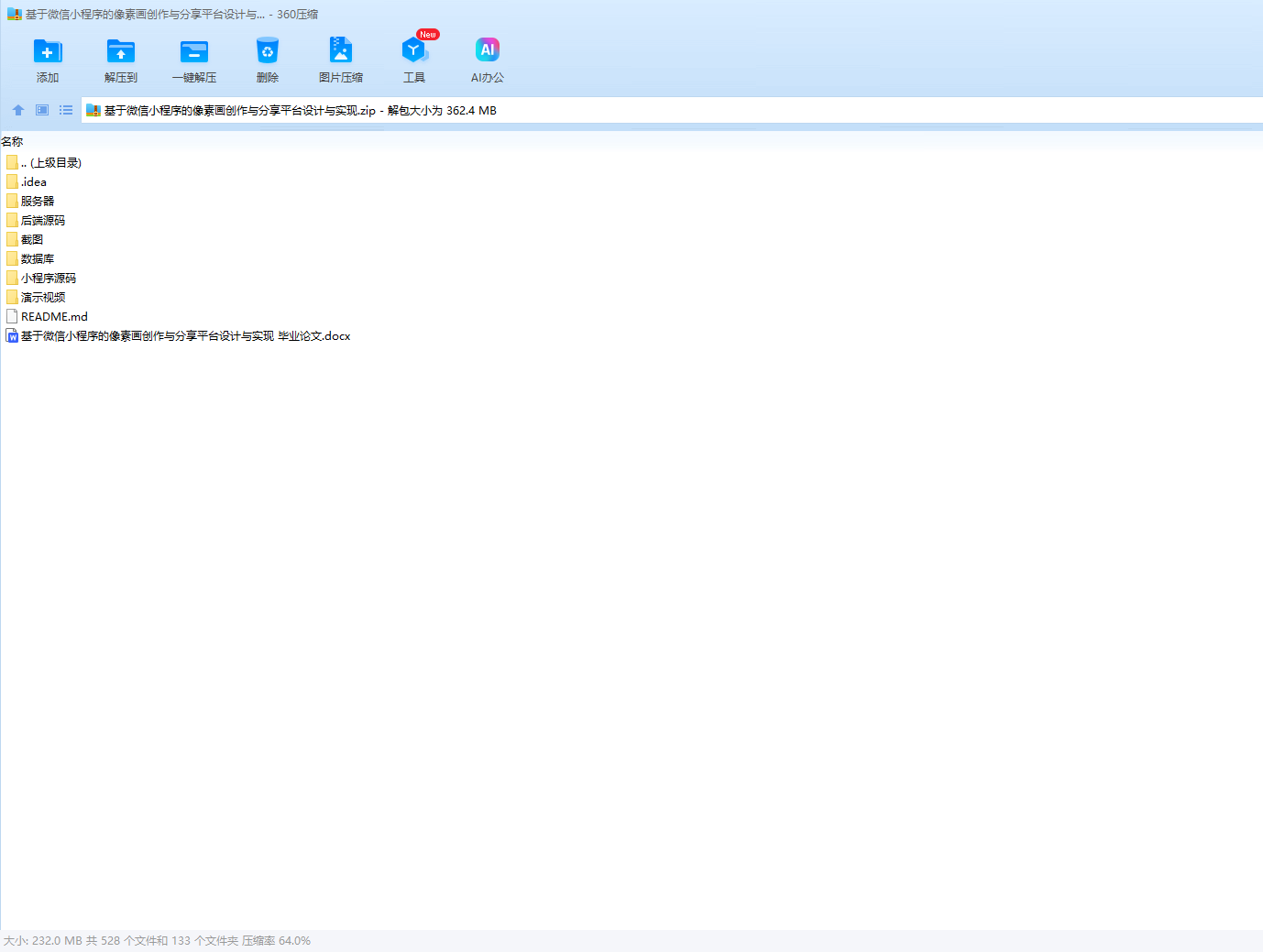The height and width of the screenshot is (952, 1263).
Task: Select the "截图" folder name
Action: [32, 240]
